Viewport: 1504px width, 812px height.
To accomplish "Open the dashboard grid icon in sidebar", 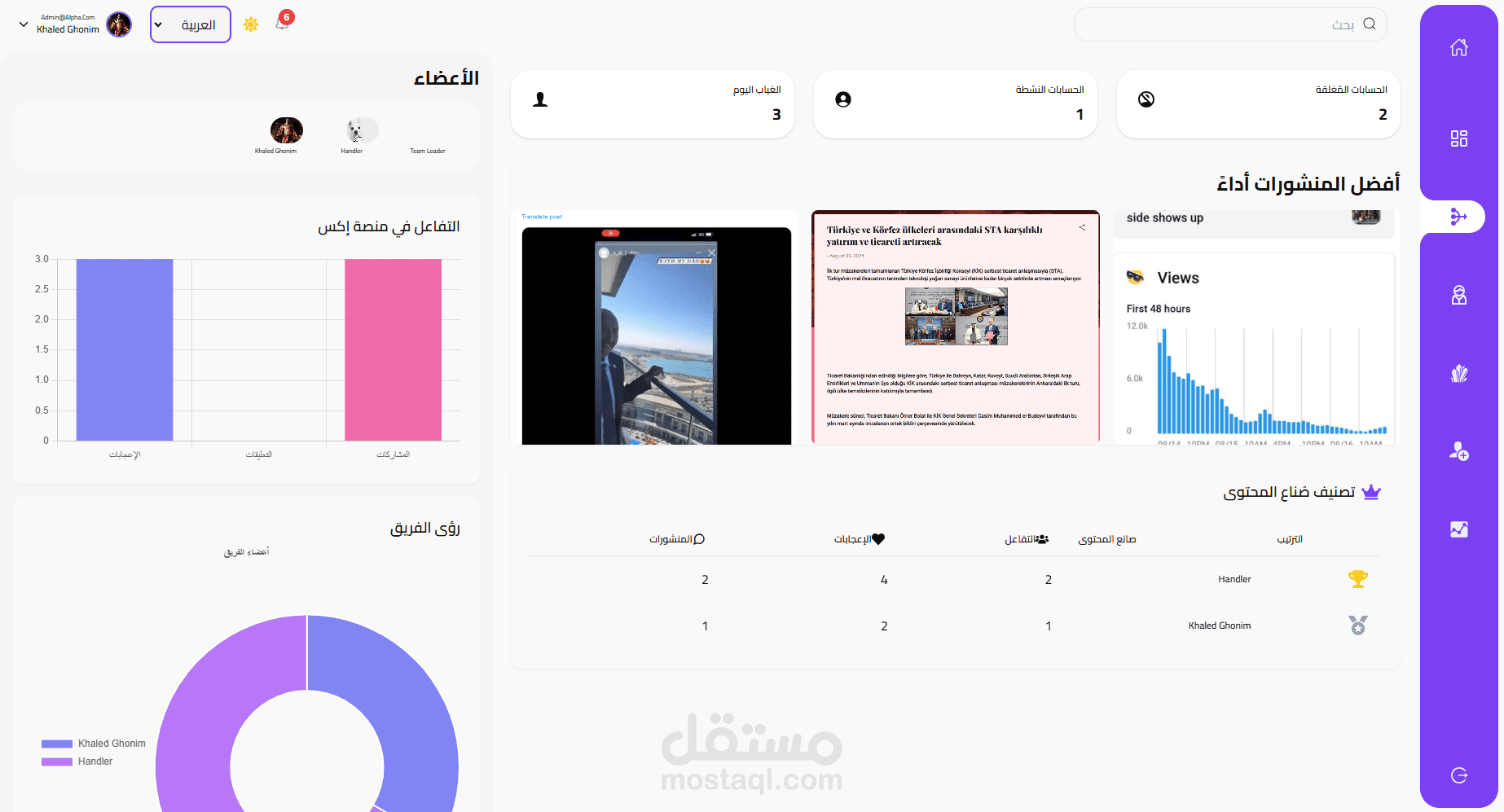I will 1458,138.
